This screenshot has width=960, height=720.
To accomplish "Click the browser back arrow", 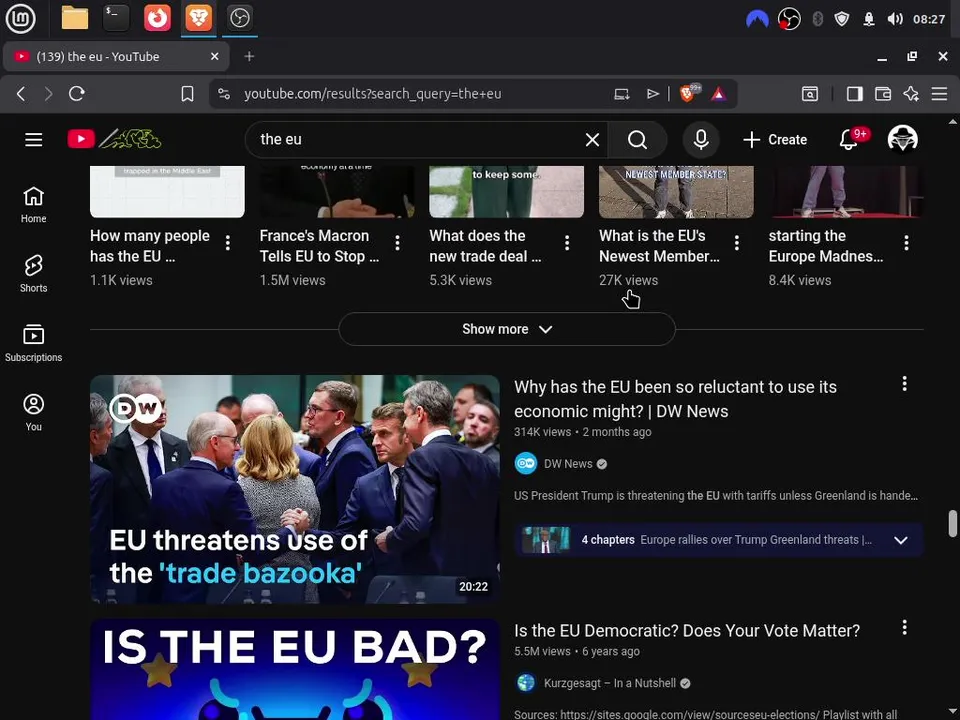I will click(x=21, y=94).
